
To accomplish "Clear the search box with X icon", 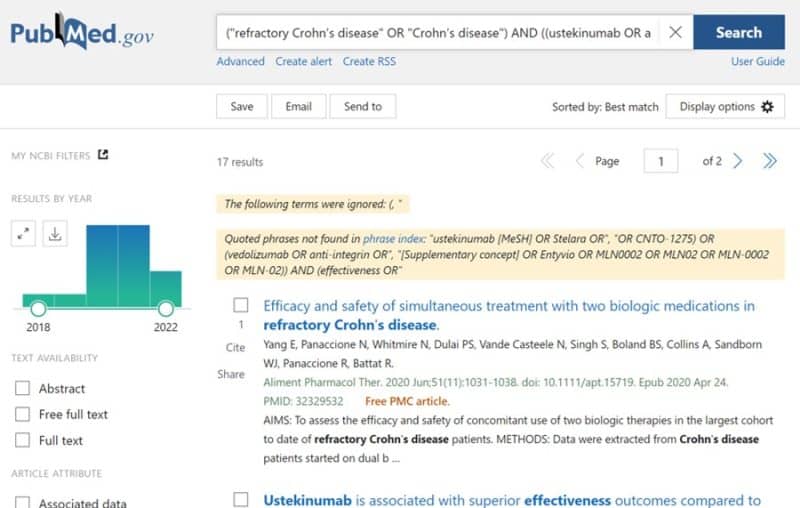I will [675, 32].
